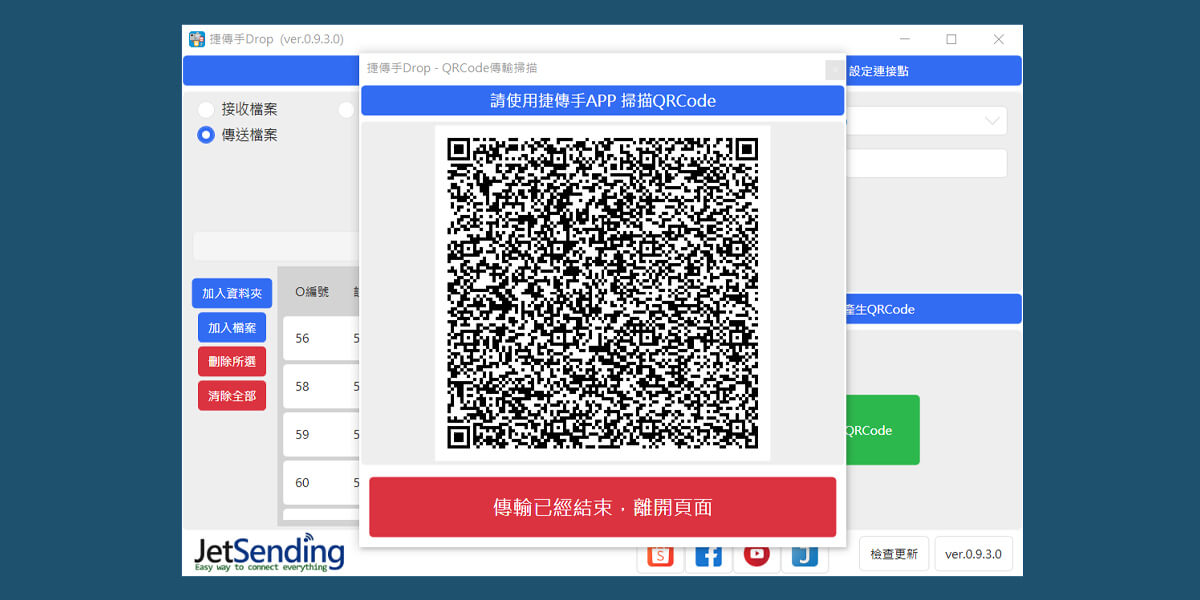Click the O編號 column header
This screenshot has height=600, width=1200.
tap(312, 292)
